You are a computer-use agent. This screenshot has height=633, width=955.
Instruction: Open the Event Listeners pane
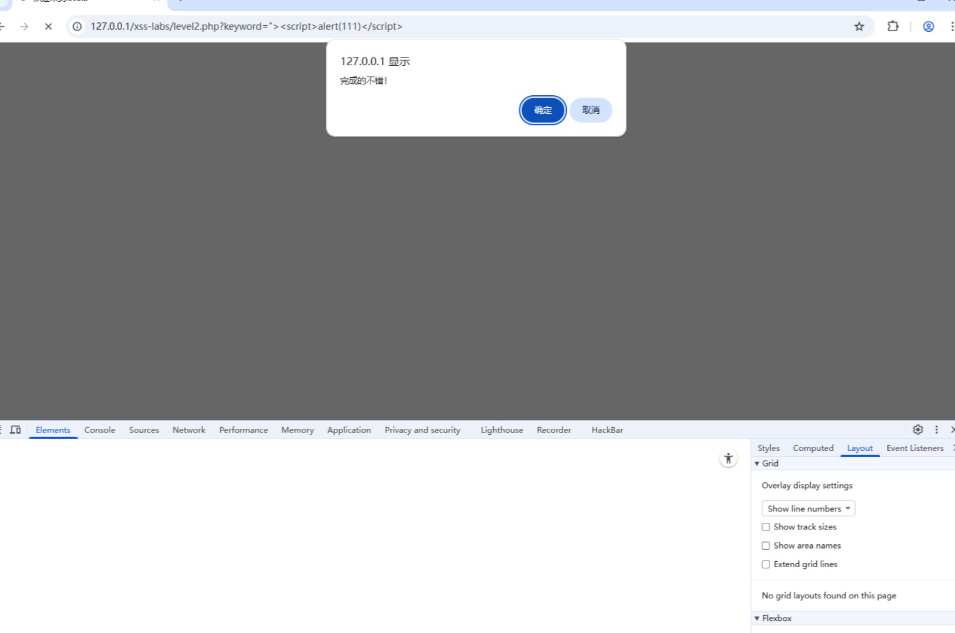point(915,448)
